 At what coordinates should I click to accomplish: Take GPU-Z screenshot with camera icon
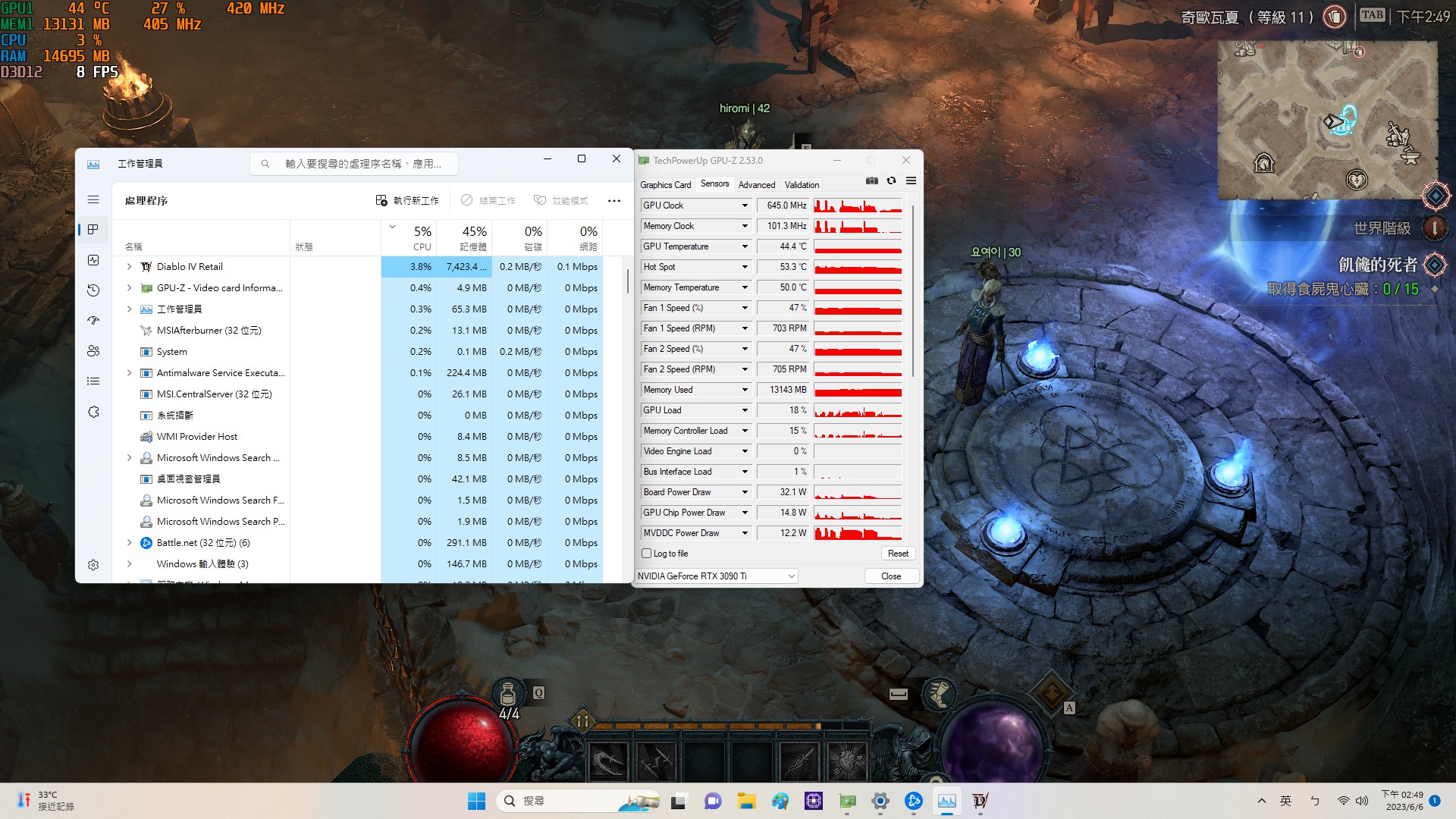point(872,180)
